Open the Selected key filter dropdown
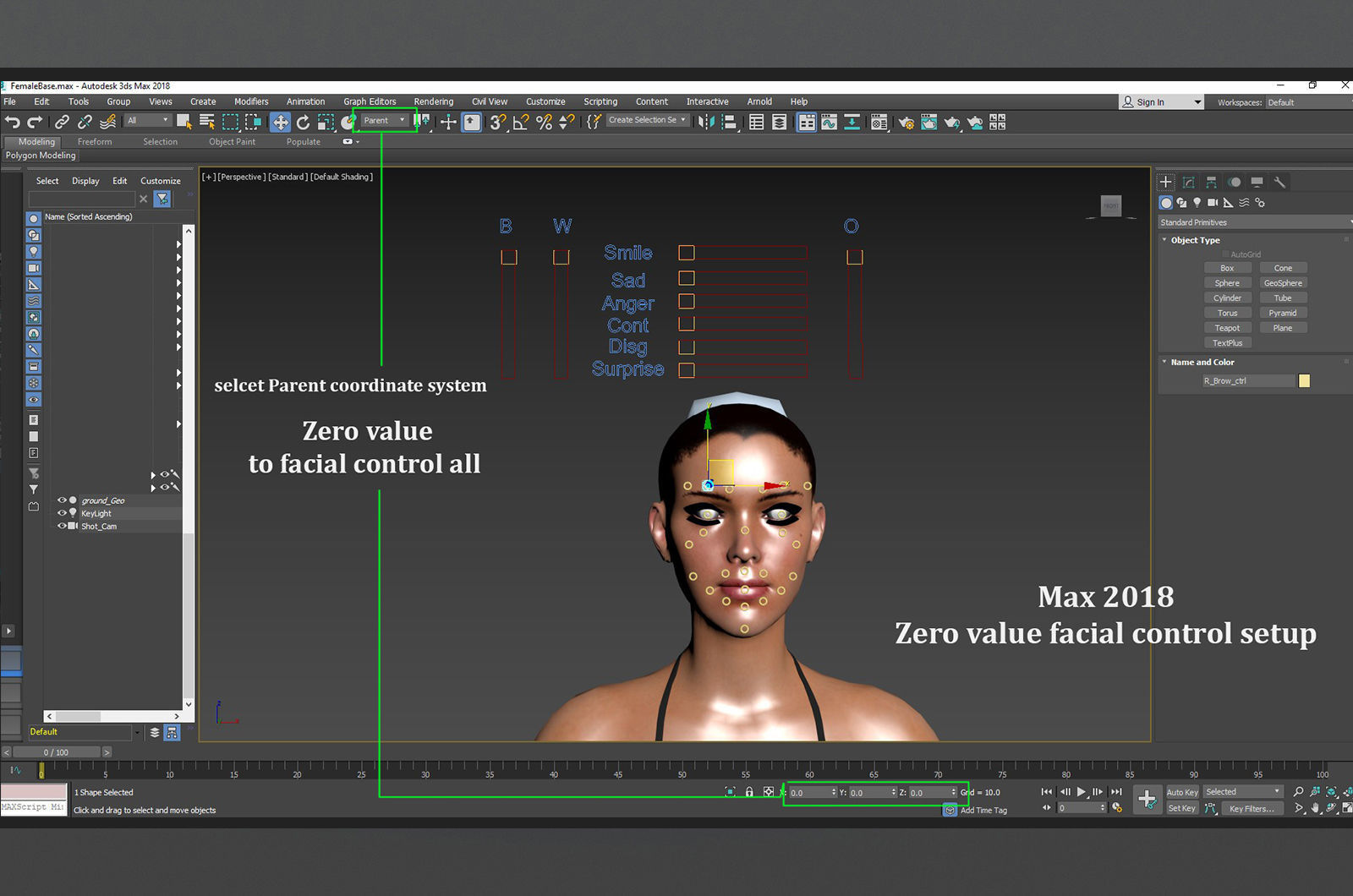Screen dimensions: 1353x896 (x=1243, y=792)
